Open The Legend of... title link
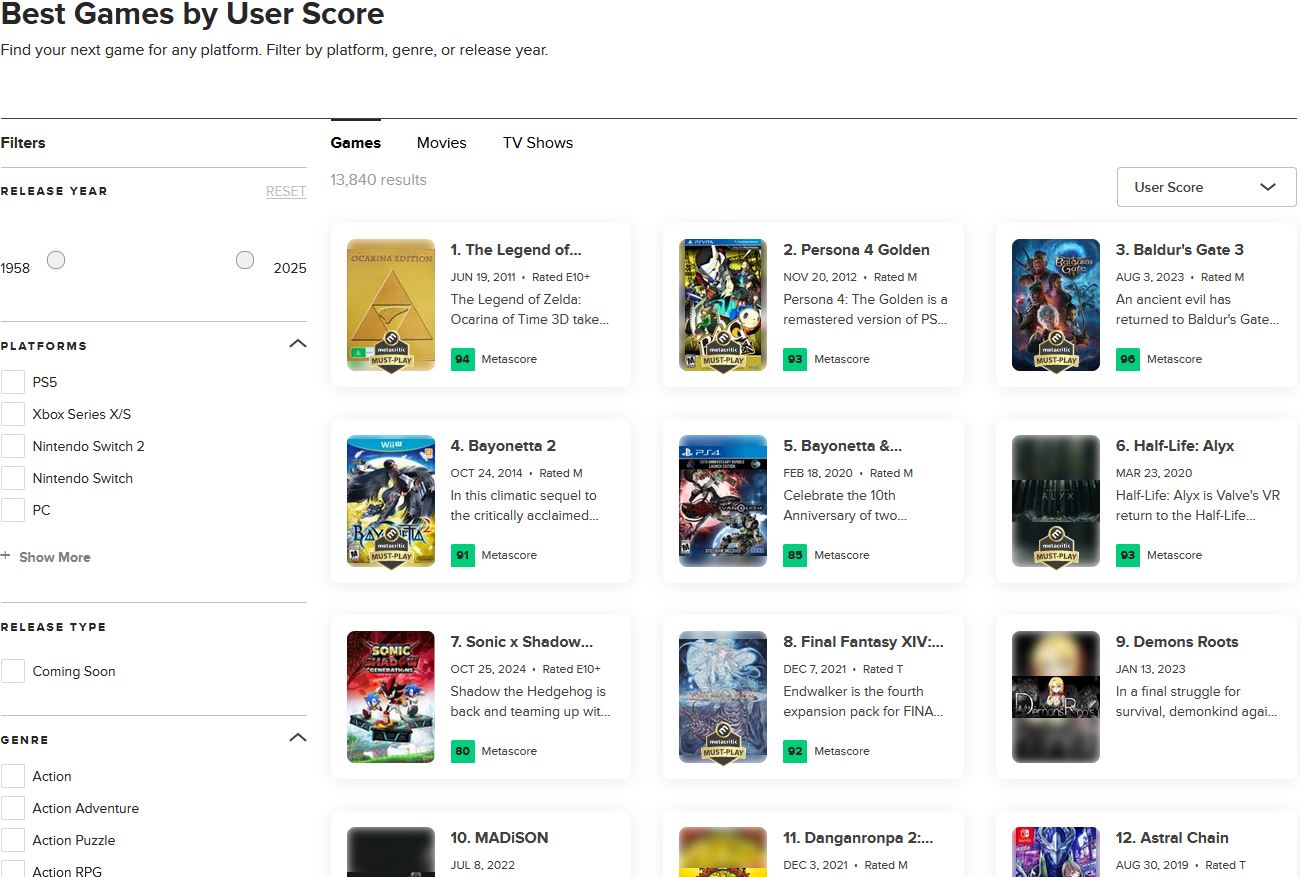1301x877 pixels. (x=516, y=250)
